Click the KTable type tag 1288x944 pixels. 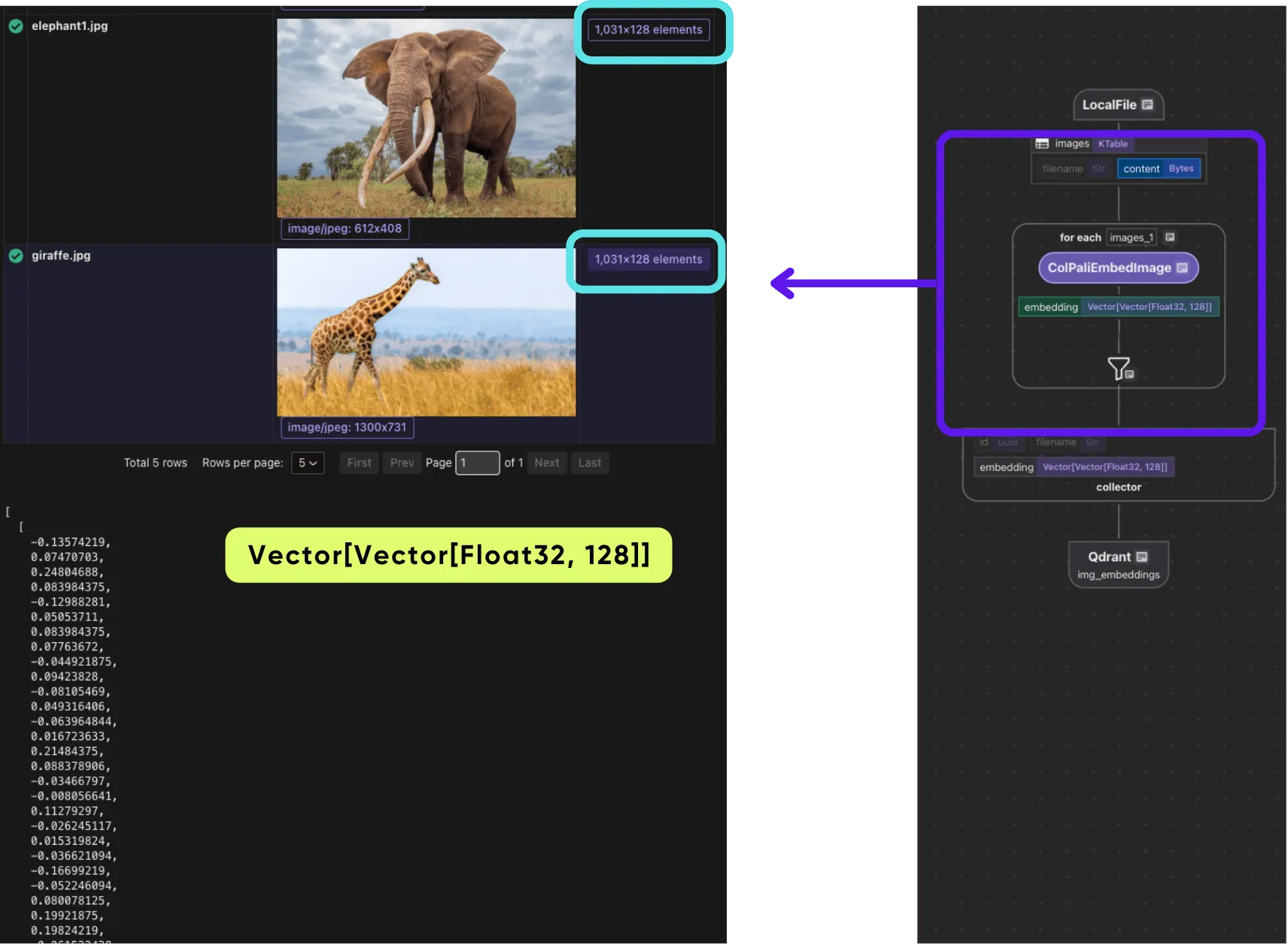point(1113,144)
